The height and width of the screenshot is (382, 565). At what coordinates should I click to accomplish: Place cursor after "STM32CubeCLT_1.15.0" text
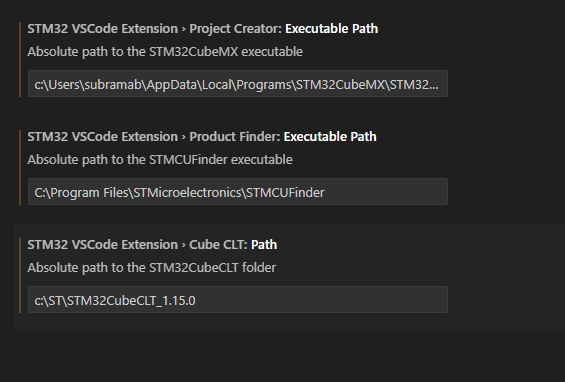click(x=196, y=301)
